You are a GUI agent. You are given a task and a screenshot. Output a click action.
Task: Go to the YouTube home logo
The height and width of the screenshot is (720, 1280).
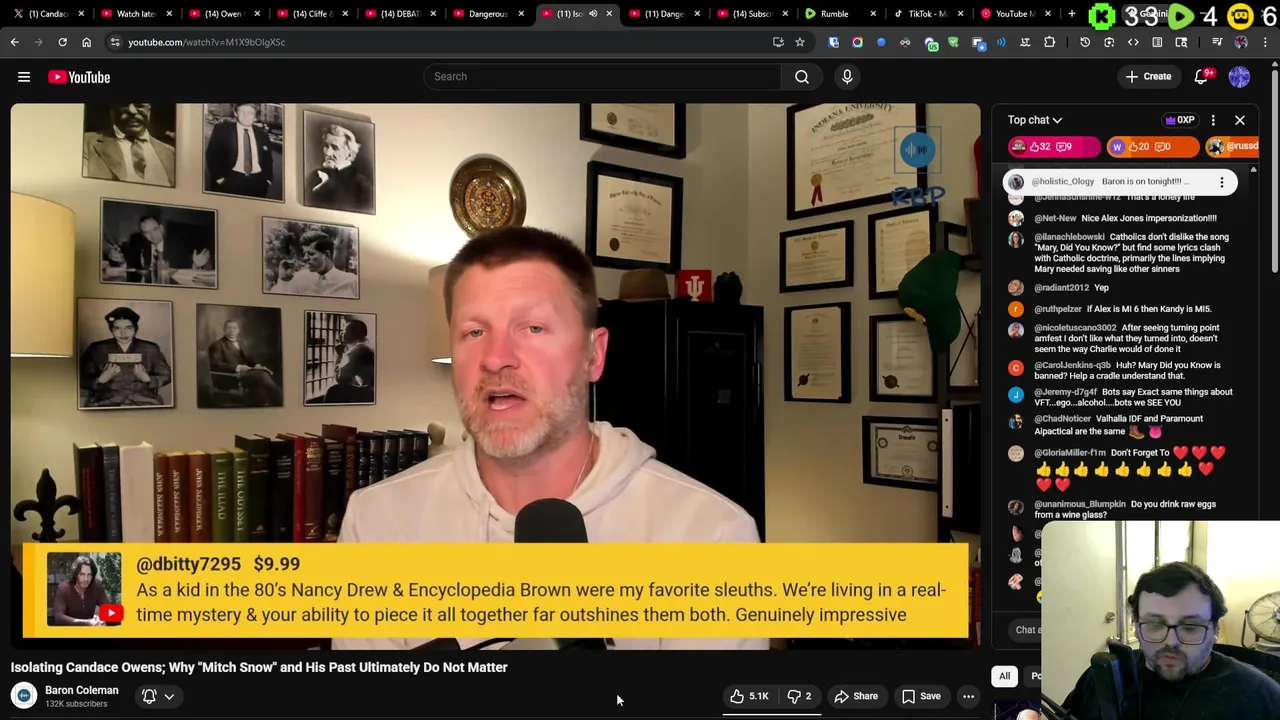click(79, 77)
